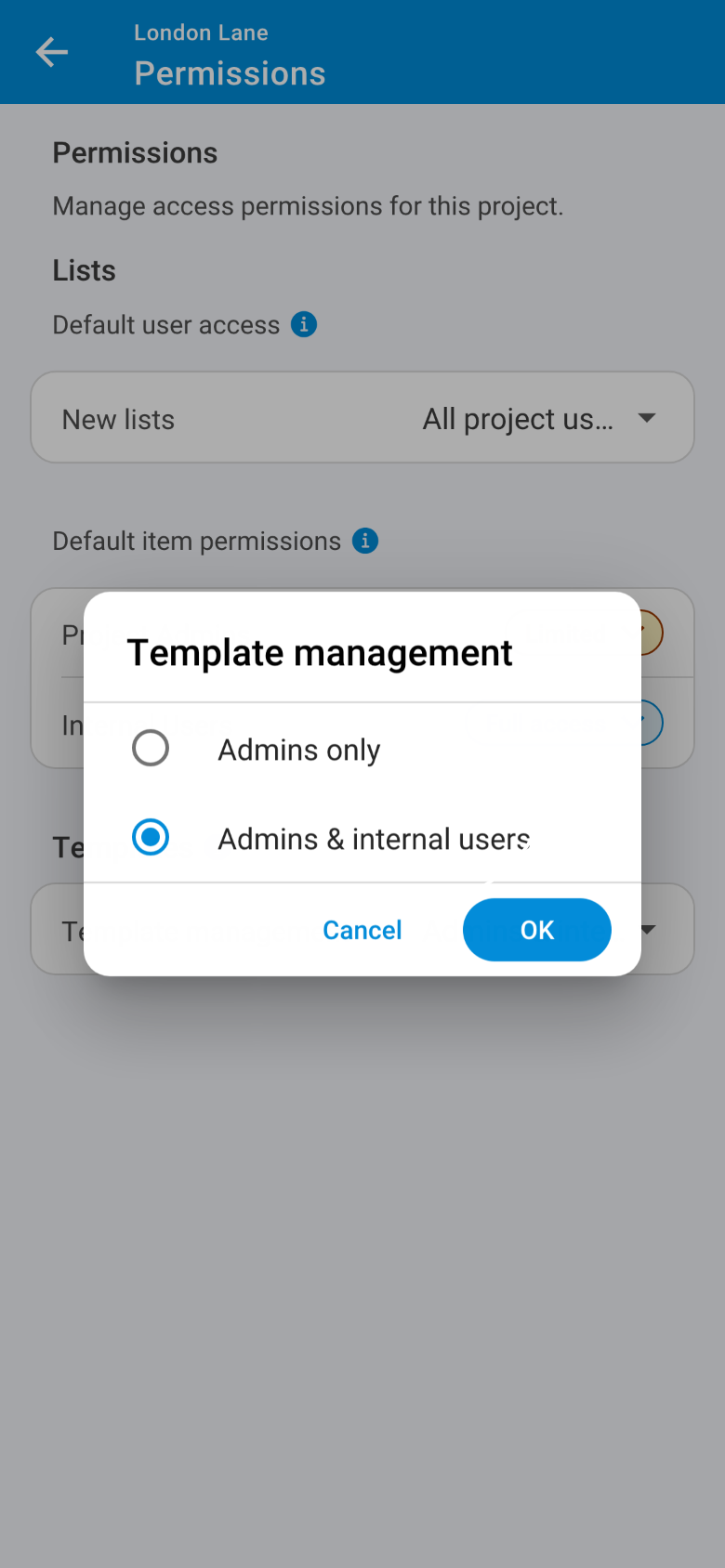The height and width of the screenshot is (1568, 725).
Task: Select the Admins only radio button
Action: point(151,748)
